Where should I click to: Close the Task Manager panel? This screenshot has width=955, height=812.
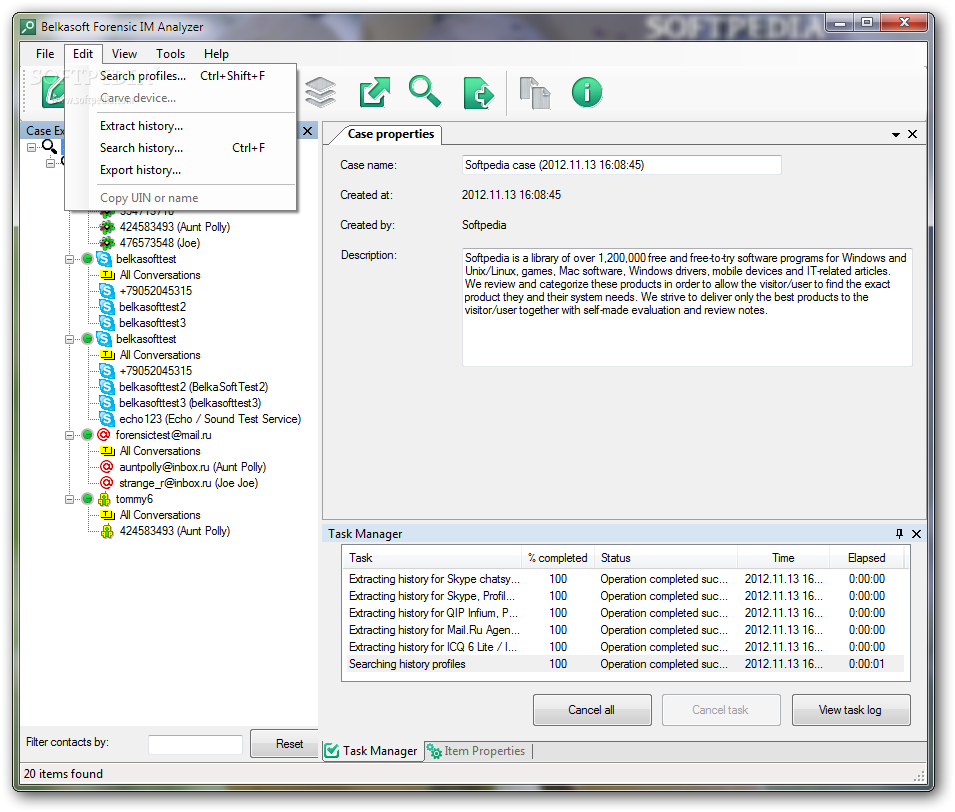pyautogui.click(x=916, y=534)
